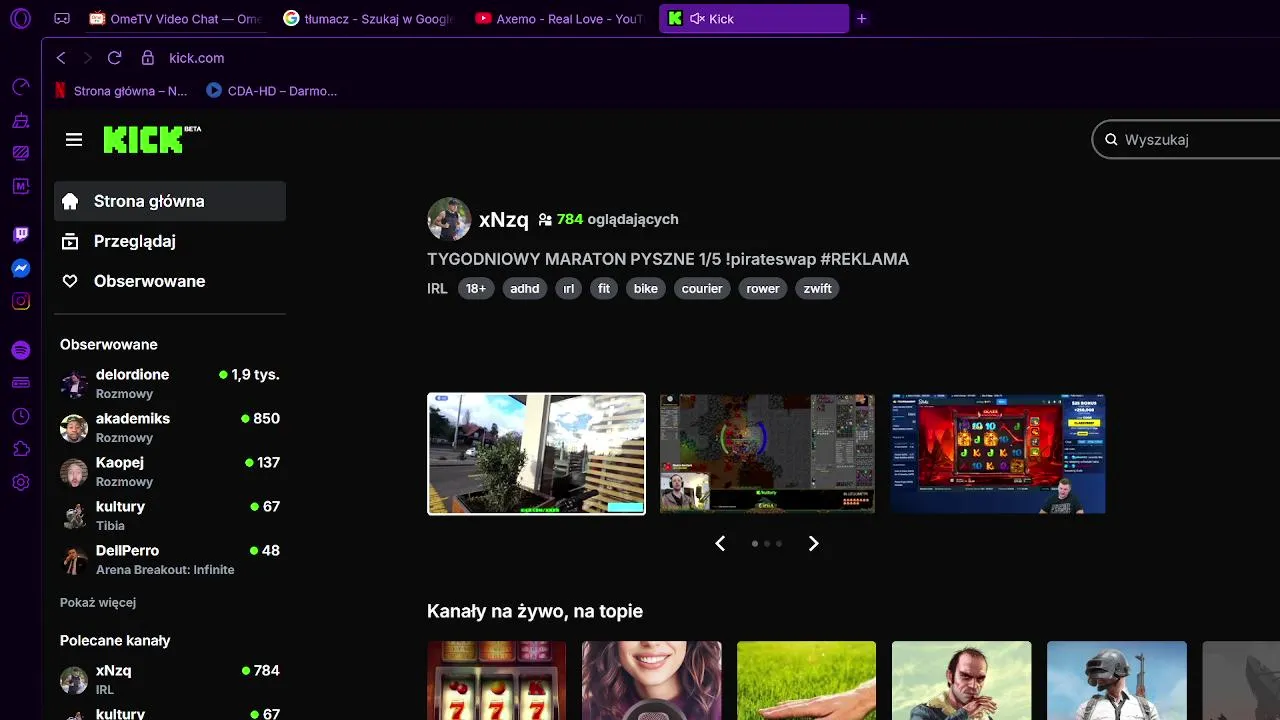Viewport: 1280px width, 720px height.
Task: Click Kaopej avatar in sidebar
Action: [x=74, y=472]
